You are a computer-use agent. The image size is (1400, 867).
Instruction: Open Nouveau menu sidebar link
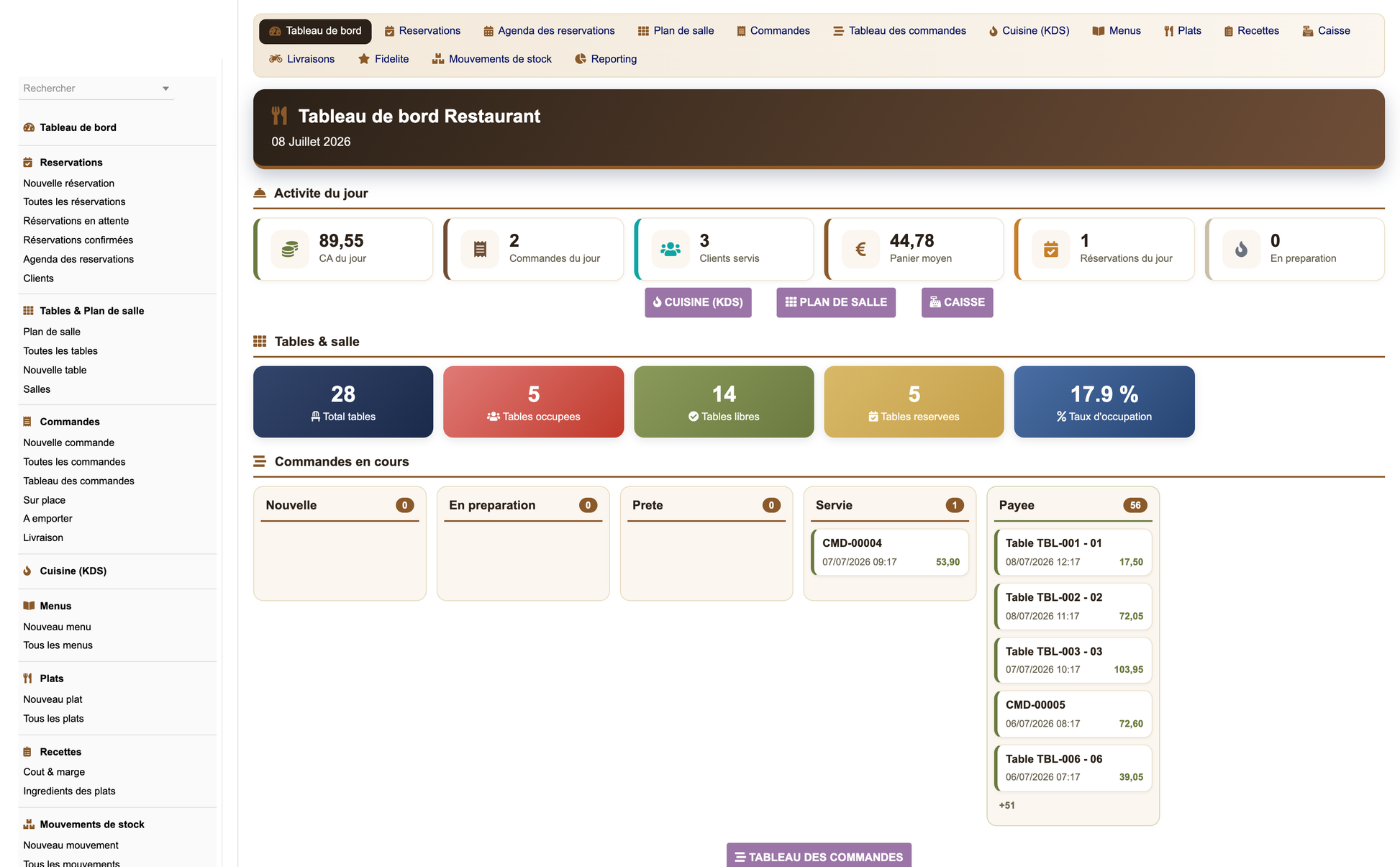click(57, 627)
